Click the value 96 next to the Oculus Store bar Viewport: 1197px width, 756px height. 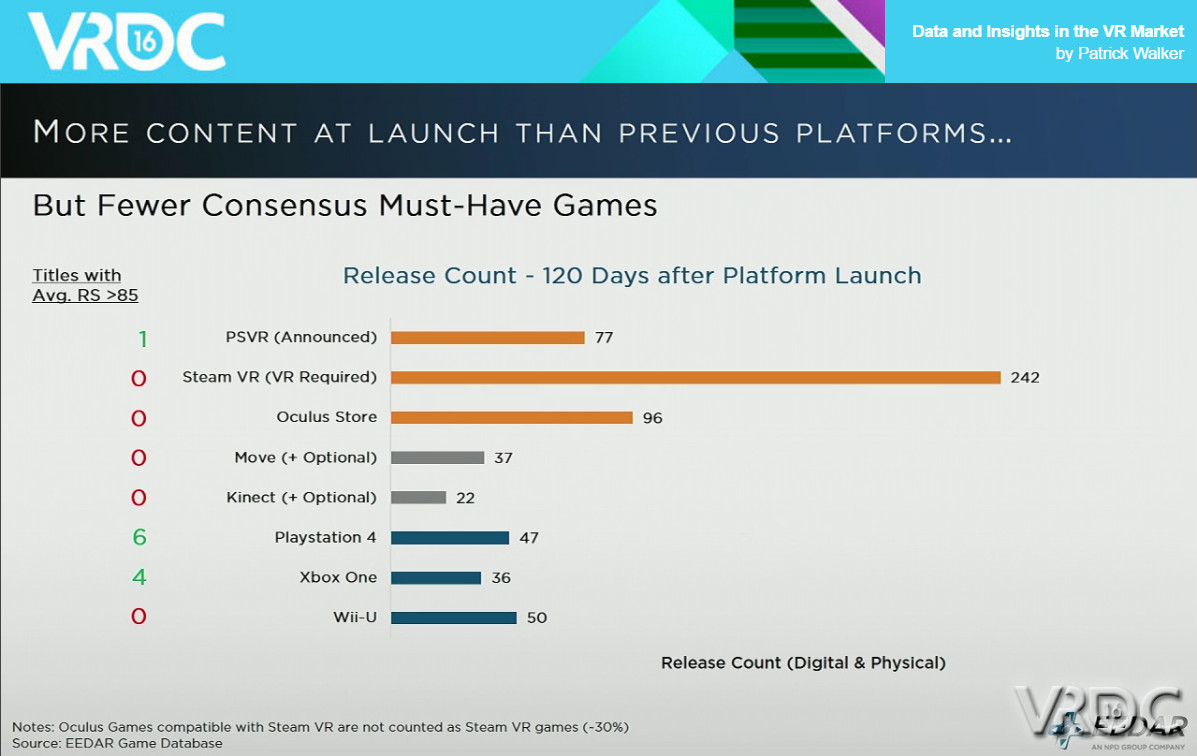coord(653,418)
